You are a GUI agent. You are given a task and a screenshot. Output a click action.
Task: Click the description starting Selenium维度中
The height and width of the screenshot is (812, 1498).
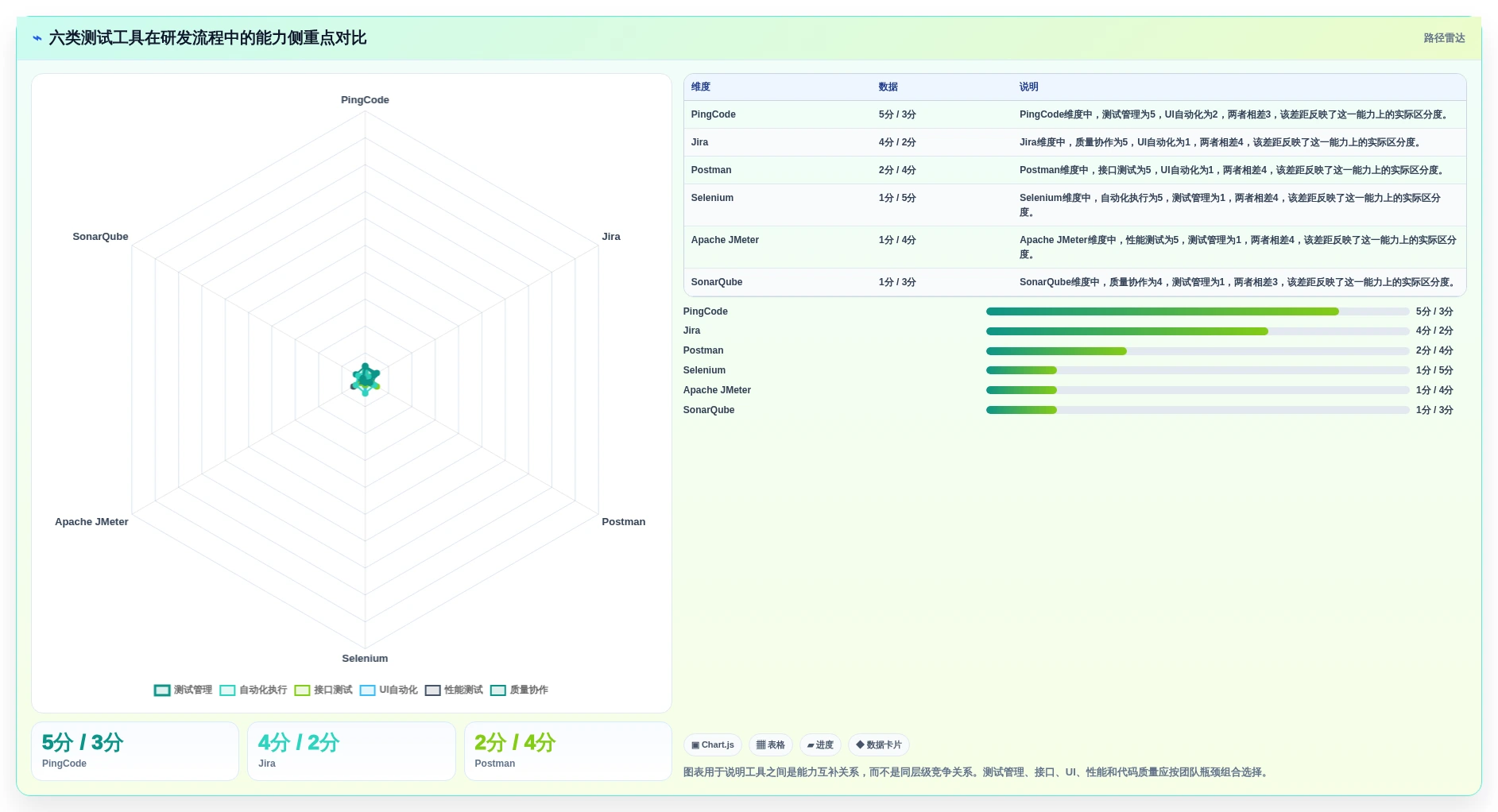tap(1230, 205)
